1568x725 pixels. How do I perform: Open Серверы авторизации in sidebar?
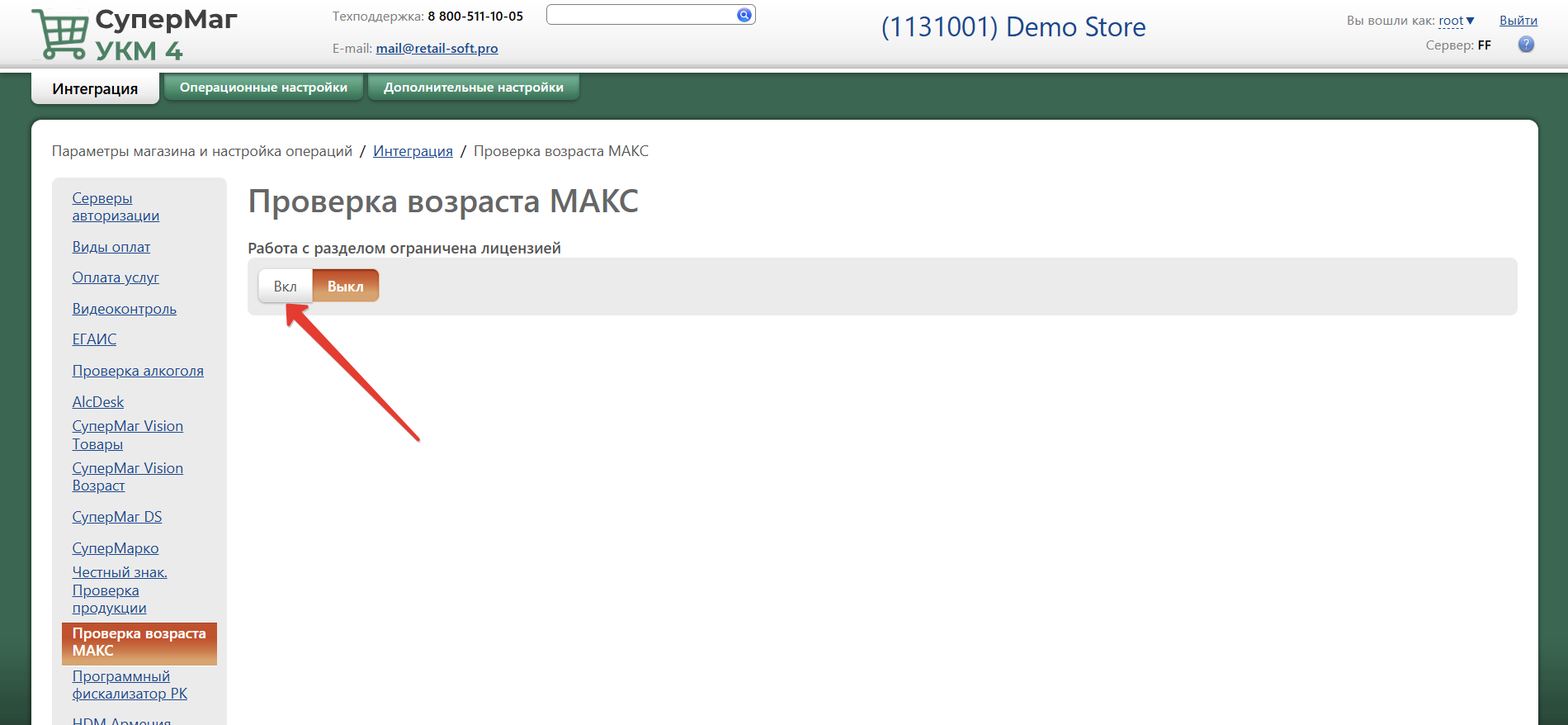point(115,206)
